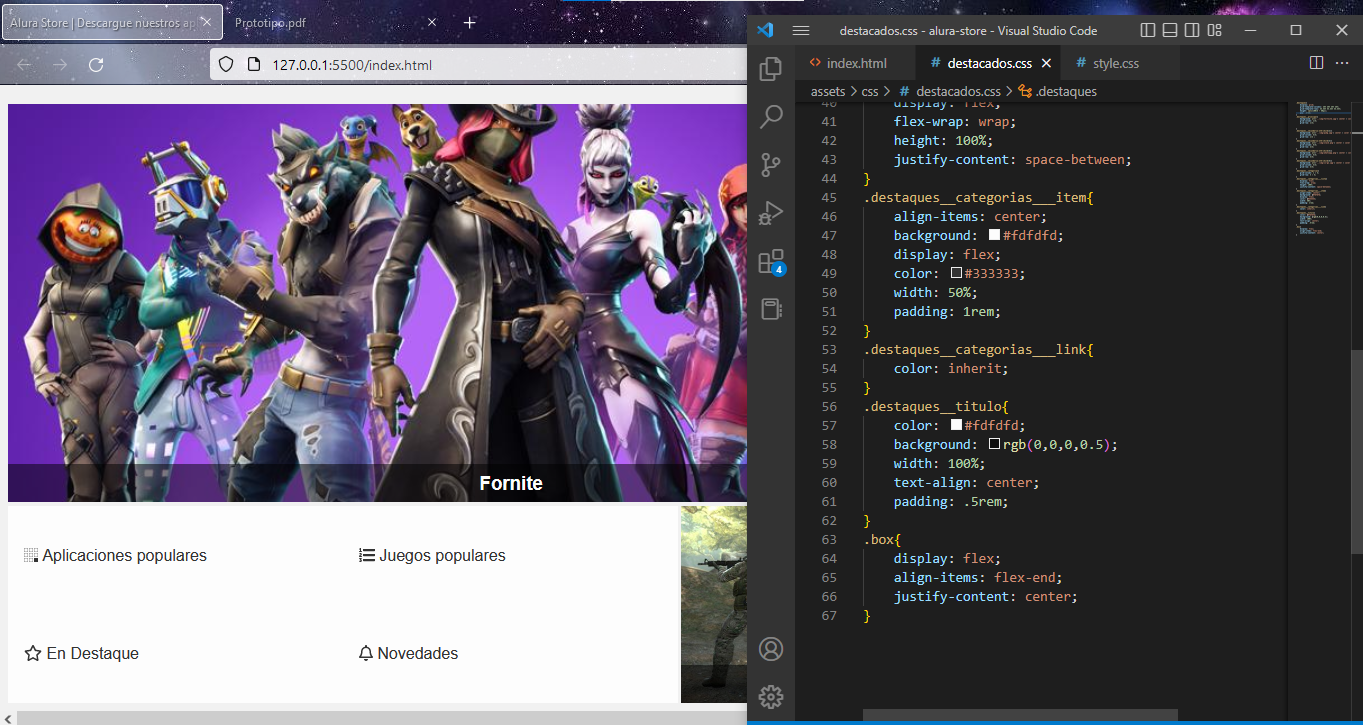Close the destacados.css editor tab
This screenshot has height=725, width=1363.
1046,63
